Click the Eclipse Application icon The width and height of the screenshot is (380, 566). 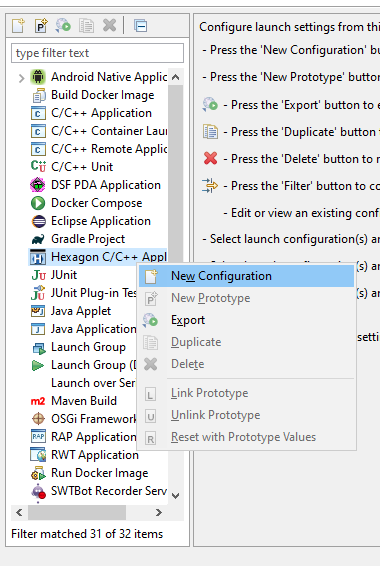[x=38, y=221]
